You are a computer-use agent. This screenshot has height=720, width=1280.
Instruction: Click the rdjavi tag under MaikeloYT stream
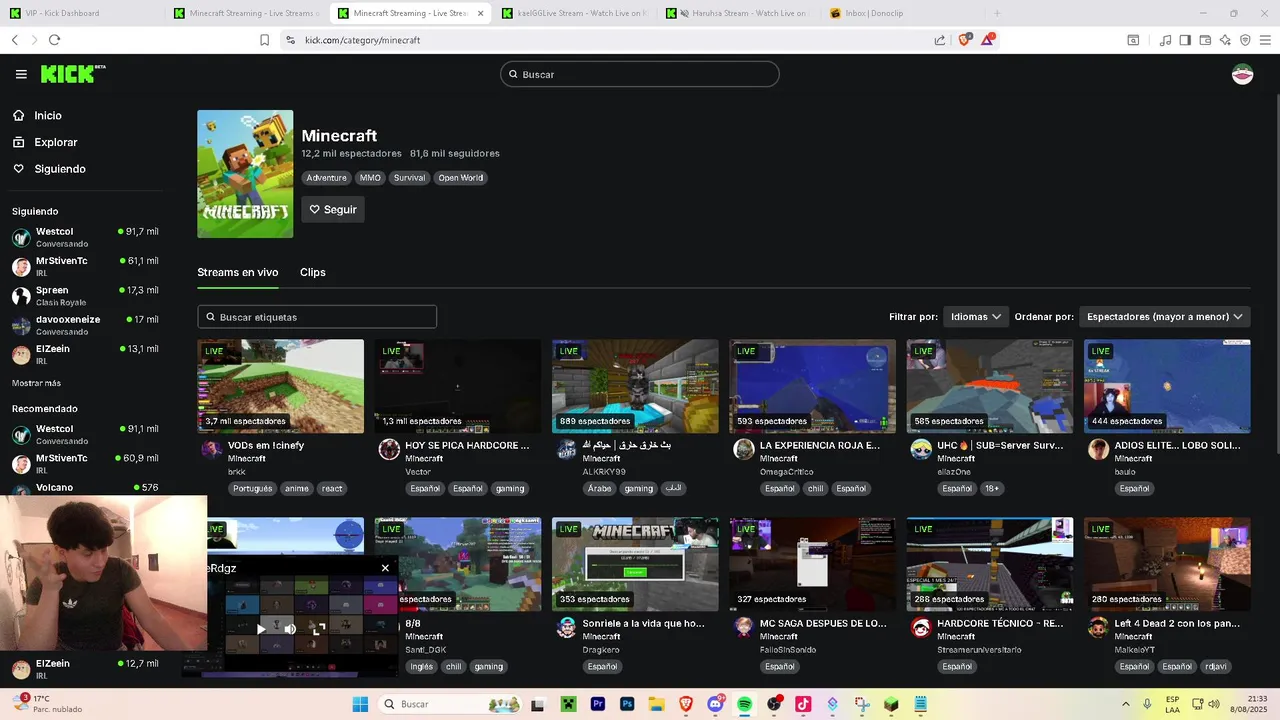pyautogui.click(x=1216, y=667)
